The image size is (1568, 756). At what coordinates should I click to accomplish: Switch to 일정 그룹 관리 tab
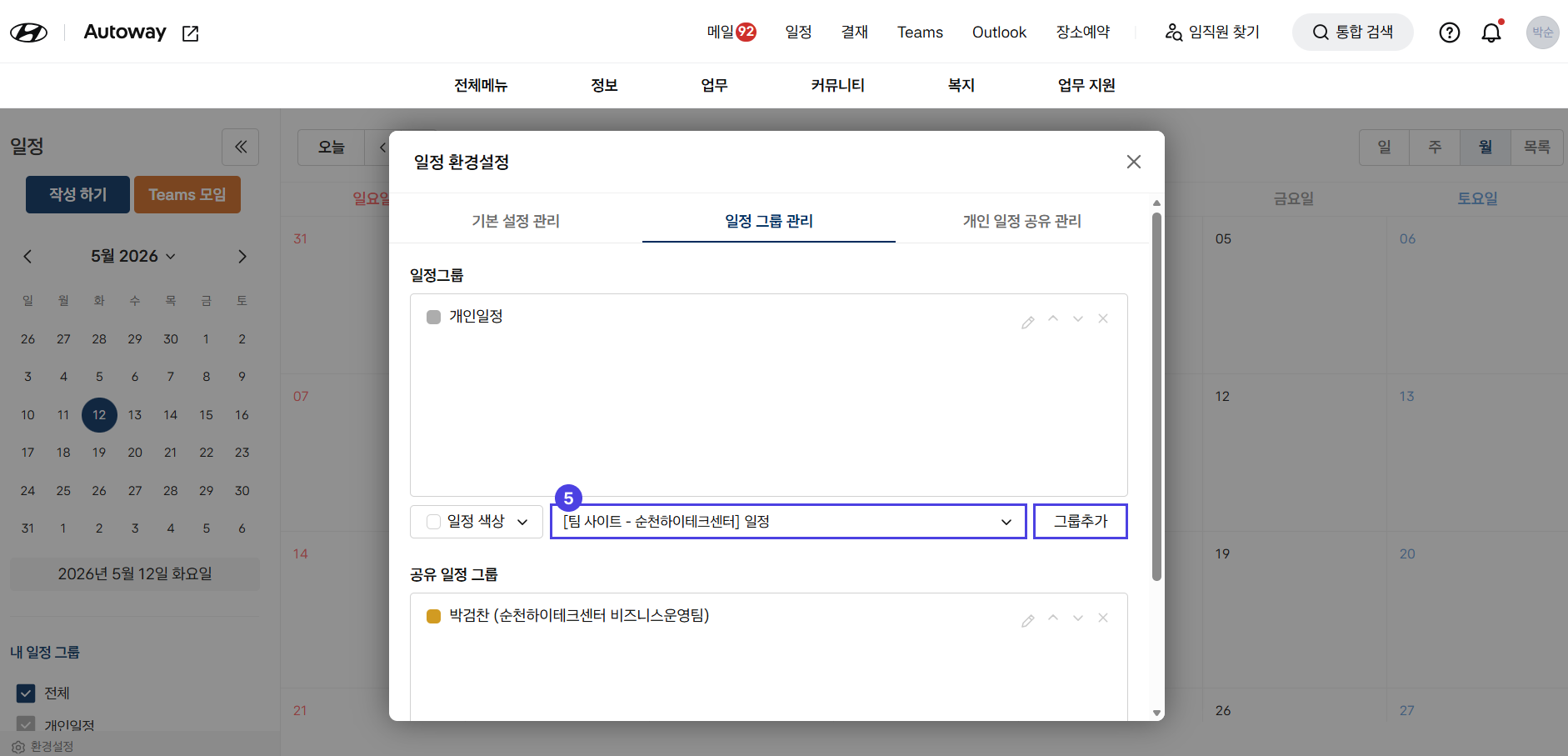click(x=769, y=221)
